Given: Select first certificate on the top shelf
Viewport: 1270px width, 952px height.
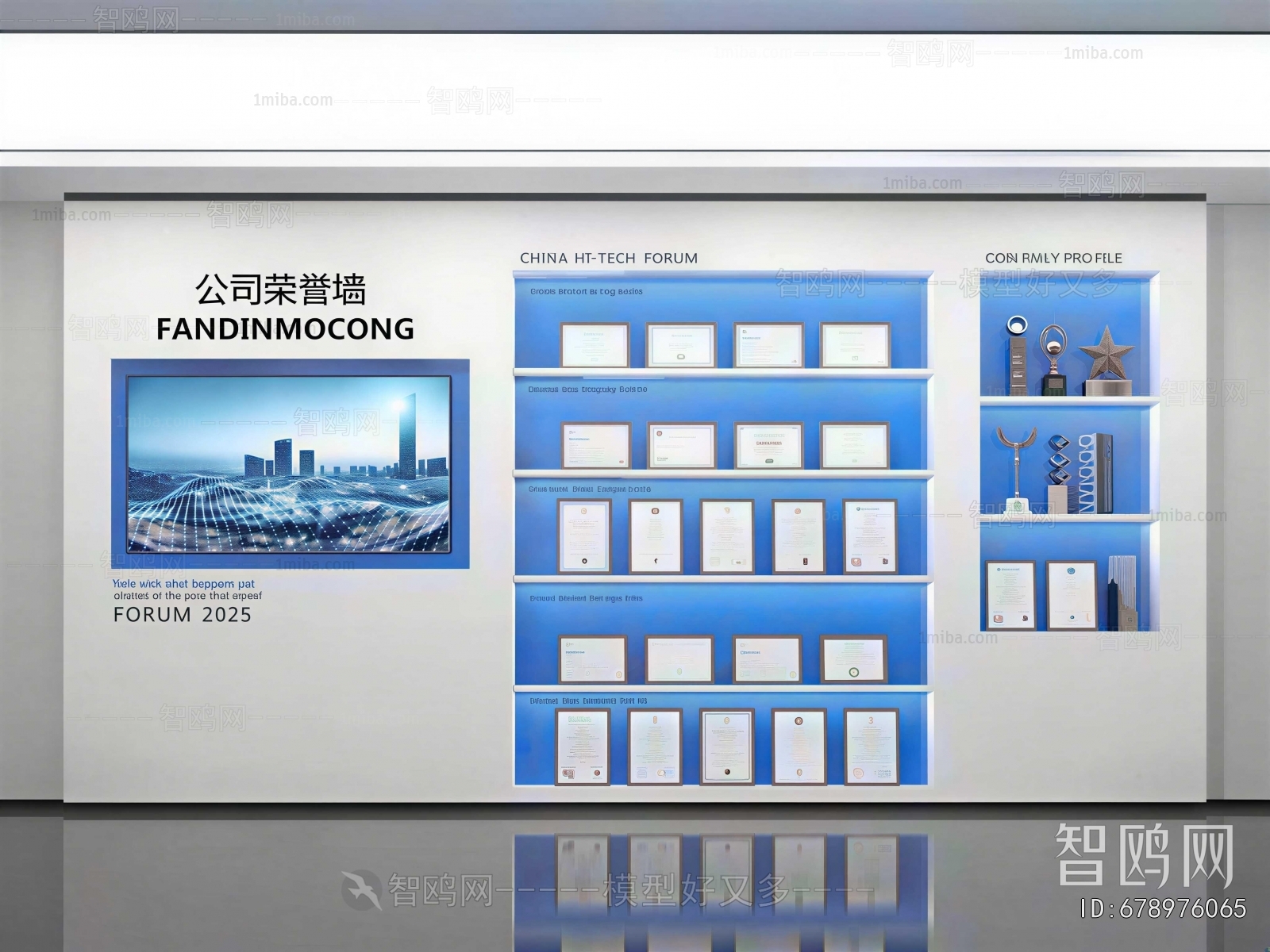Looking at the screenshot, I should 595,345.
